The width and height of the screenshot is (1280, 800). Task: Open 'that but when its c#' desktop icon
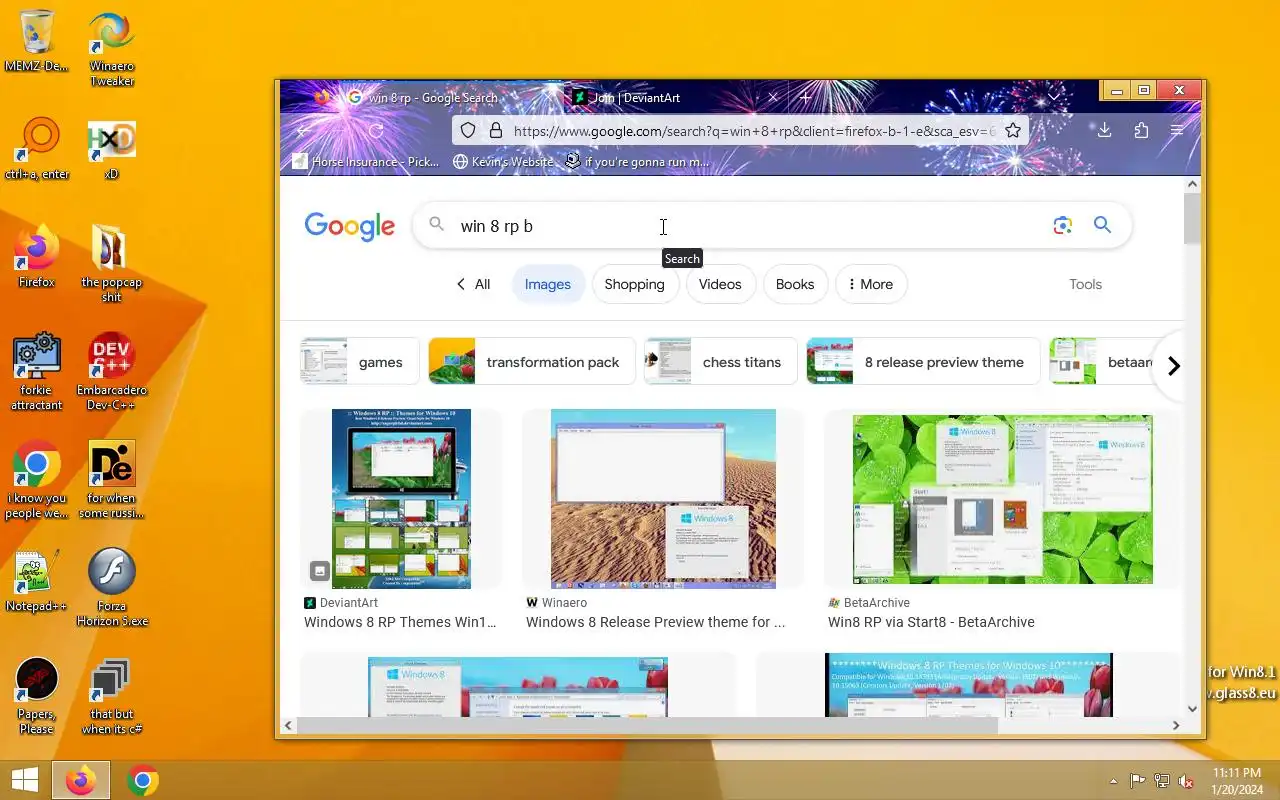click(111, 697)
